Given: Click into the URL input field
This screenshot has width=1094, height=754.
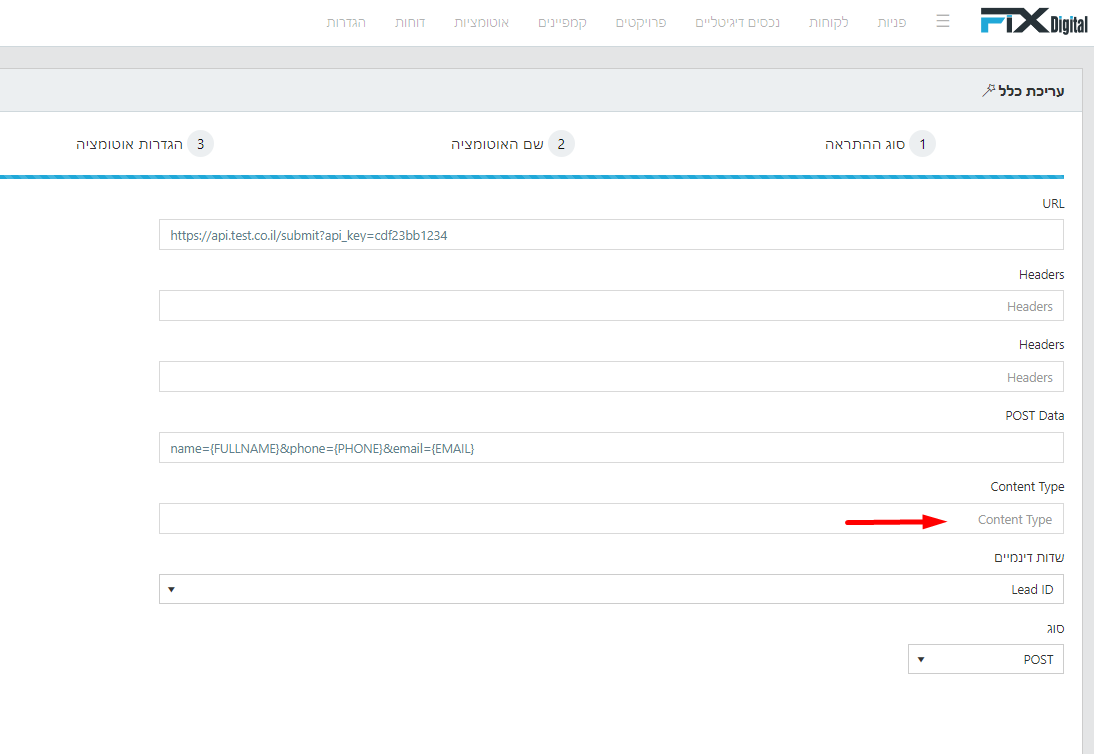Looking at the screenshot, I should (611, 235).
